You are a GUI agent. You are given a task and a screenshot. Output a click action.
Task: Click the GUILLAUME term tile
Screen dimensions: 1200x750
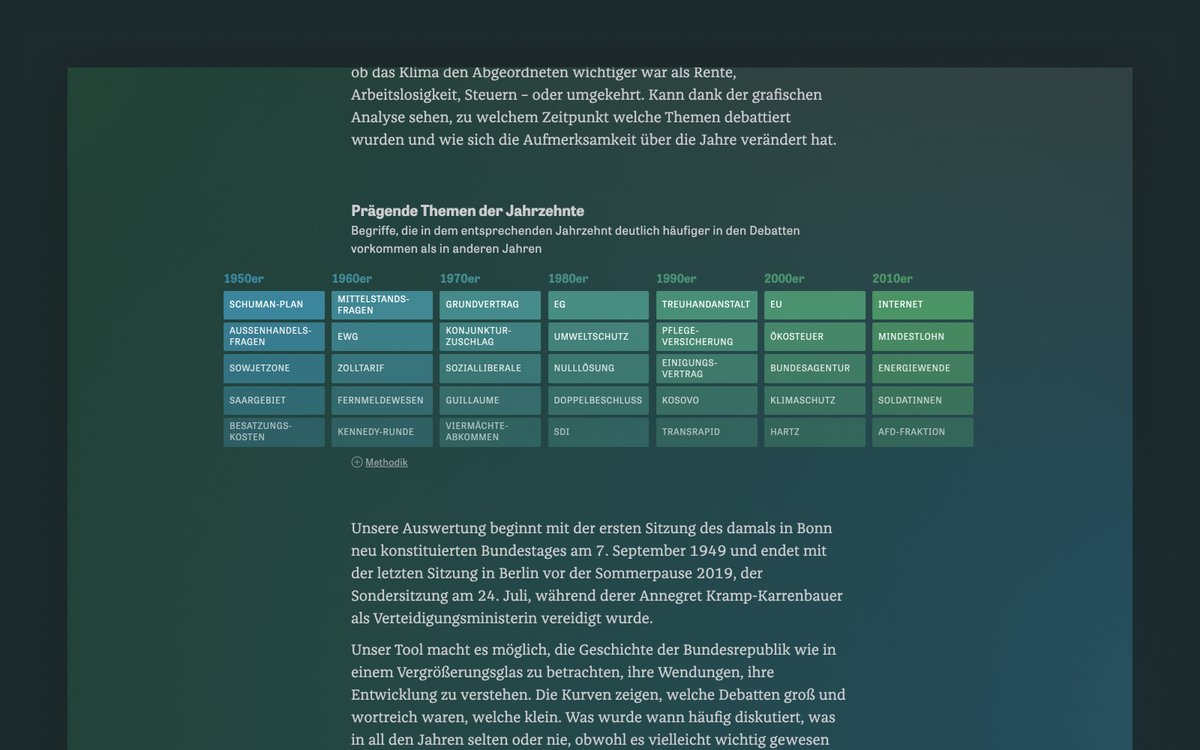pos(490,400)
